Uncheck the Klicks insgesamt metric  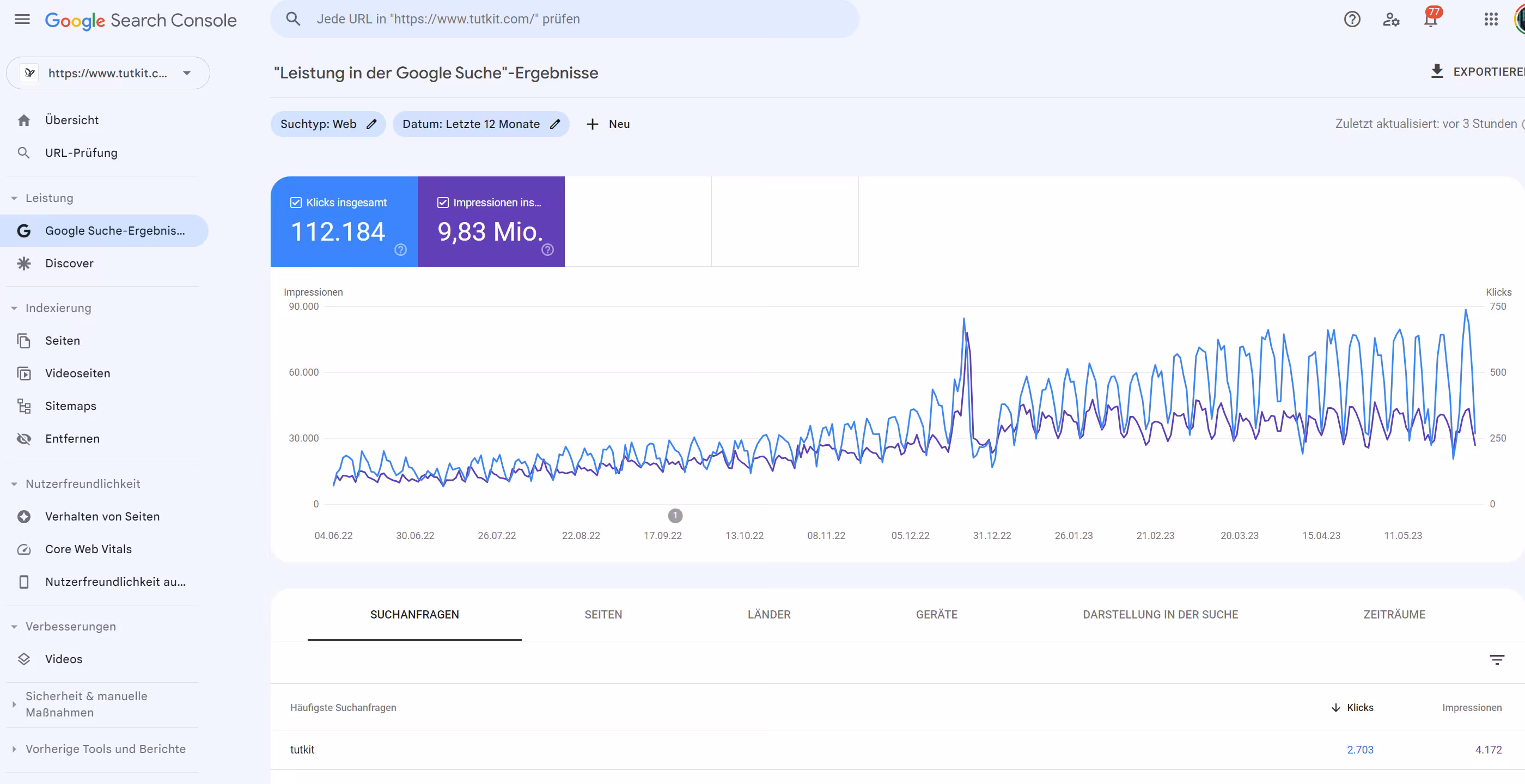tap(296, 203)
